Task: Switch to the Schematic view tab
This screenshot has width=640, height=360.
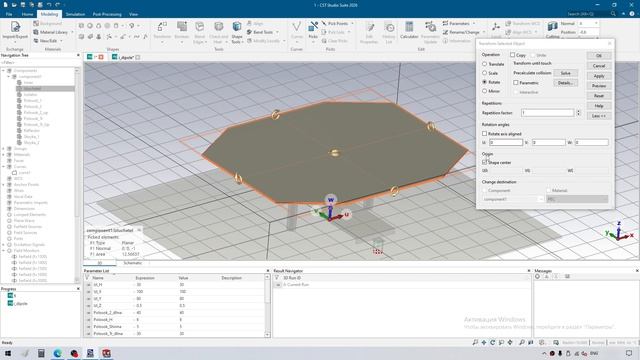Action: (x=133, y=263)
